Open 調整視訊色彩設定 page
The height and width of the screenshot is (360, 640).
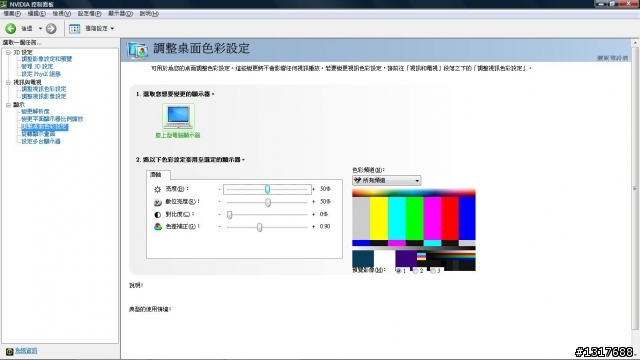44,89
